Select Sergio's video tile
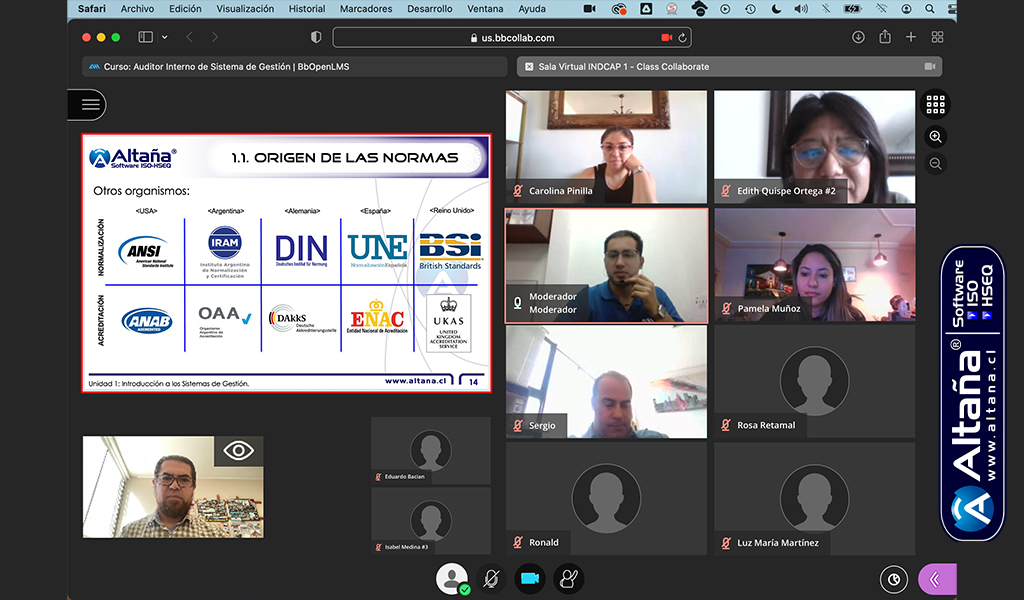 click(606, 382)
